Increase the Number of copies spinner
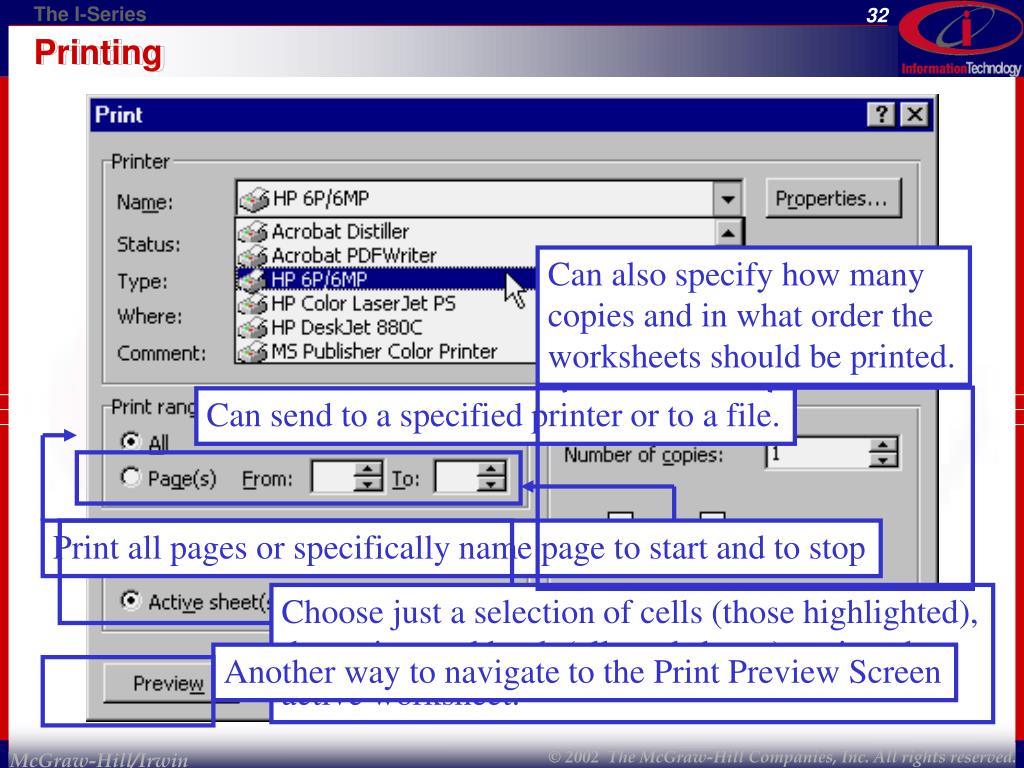The height and width of the screenshot is (768, 1024). point(884,445)
